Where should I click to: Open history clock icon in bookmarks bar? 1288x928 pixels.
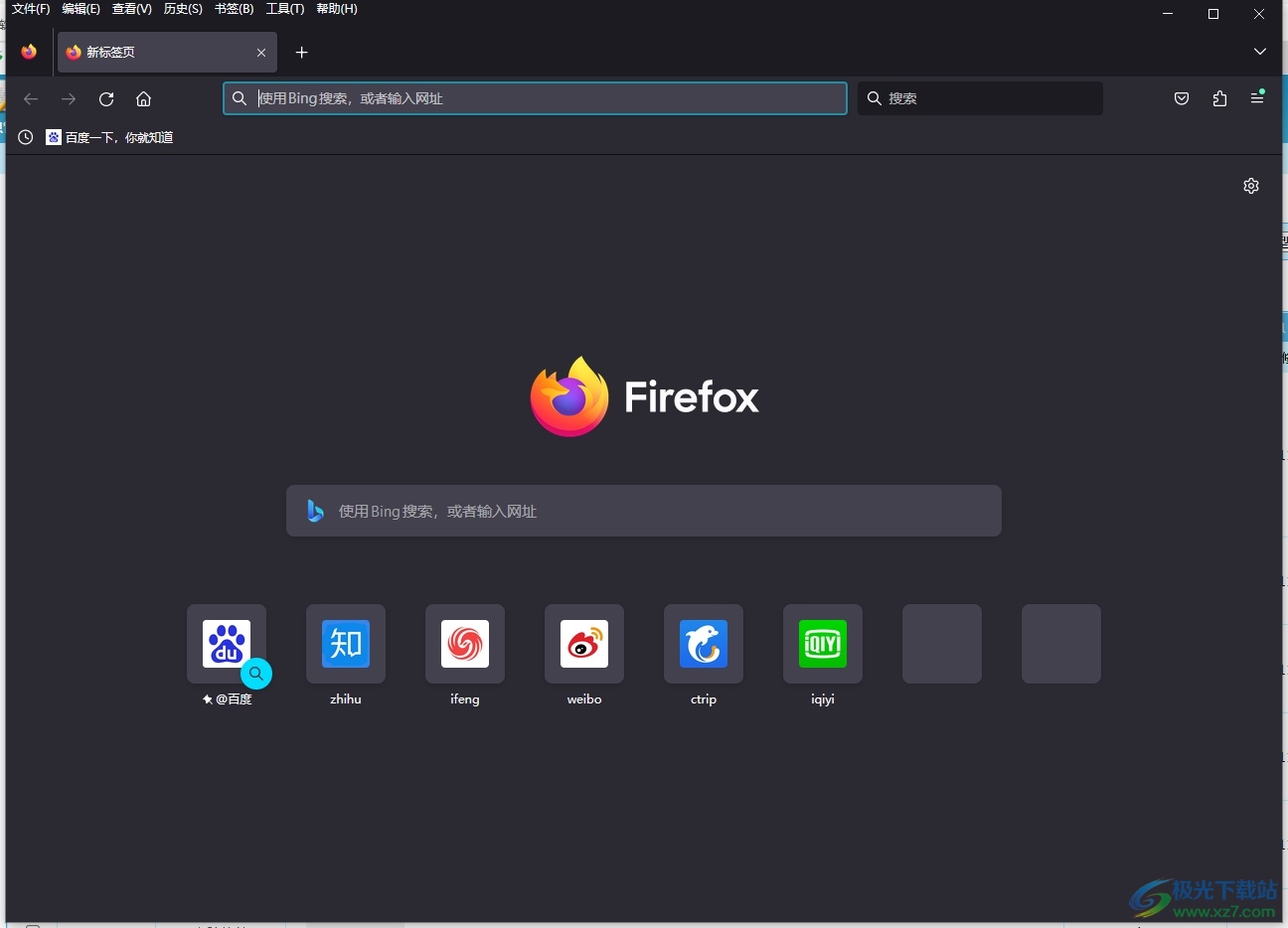point(26,137)
